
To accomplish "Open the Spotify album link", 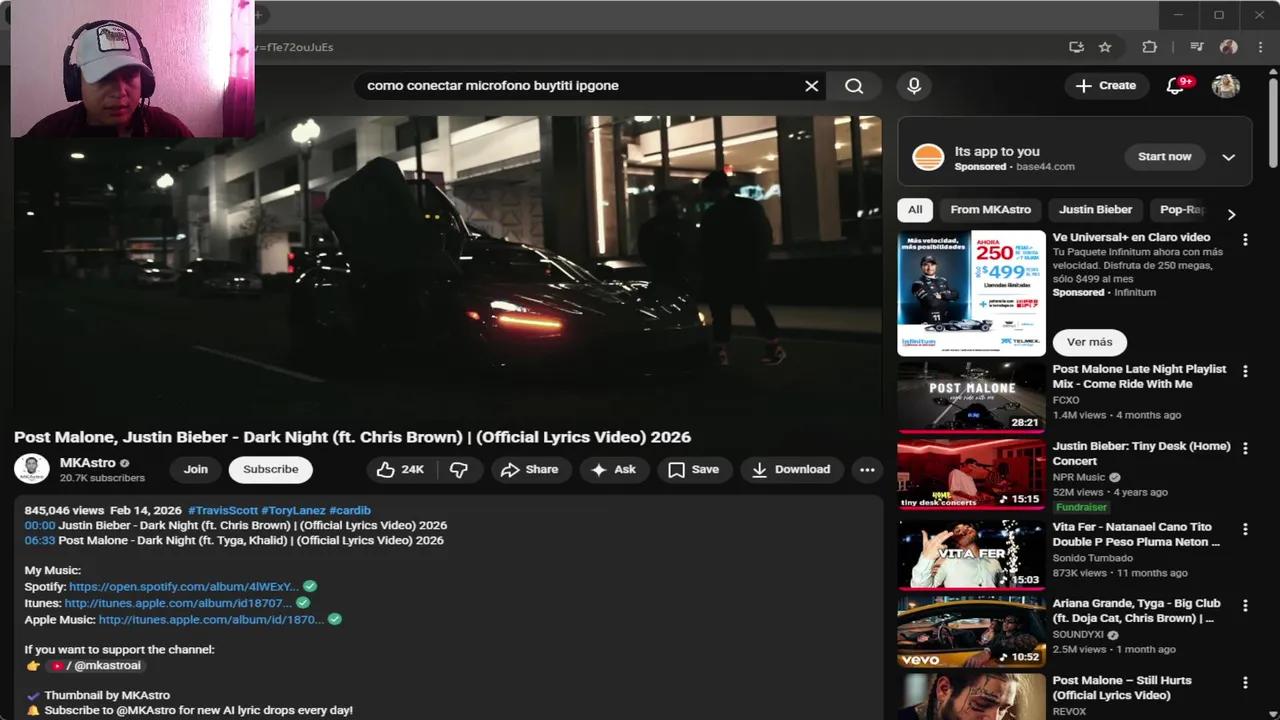I will coord(184,587).
